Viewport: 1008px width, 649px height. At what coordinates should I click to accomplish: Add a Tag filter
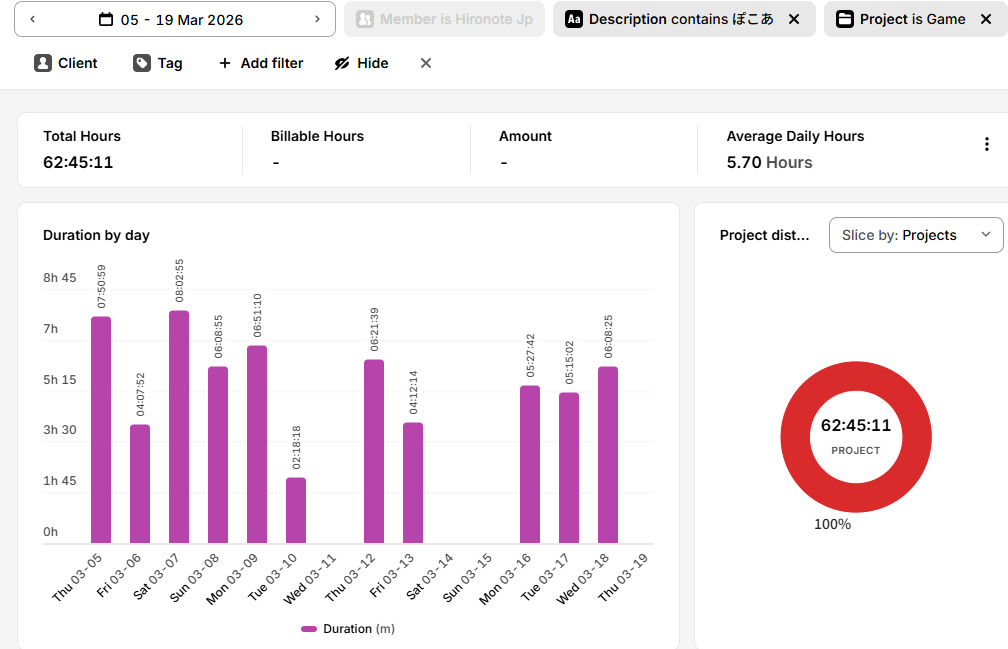tap(158, 63)
